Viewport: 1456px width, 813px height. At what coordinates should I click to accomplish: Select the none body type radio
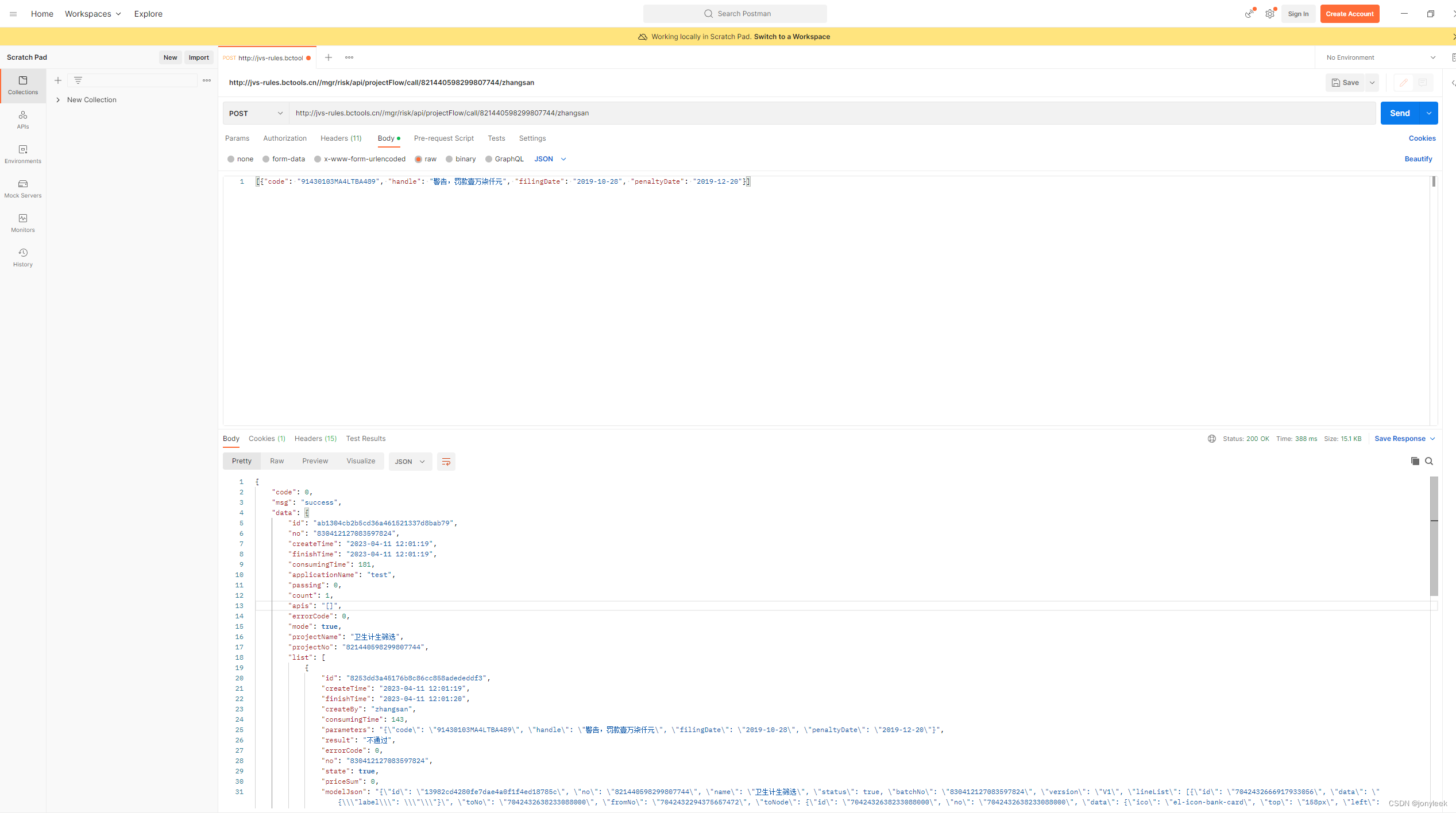pyautogui.click(x=231, y=159)
